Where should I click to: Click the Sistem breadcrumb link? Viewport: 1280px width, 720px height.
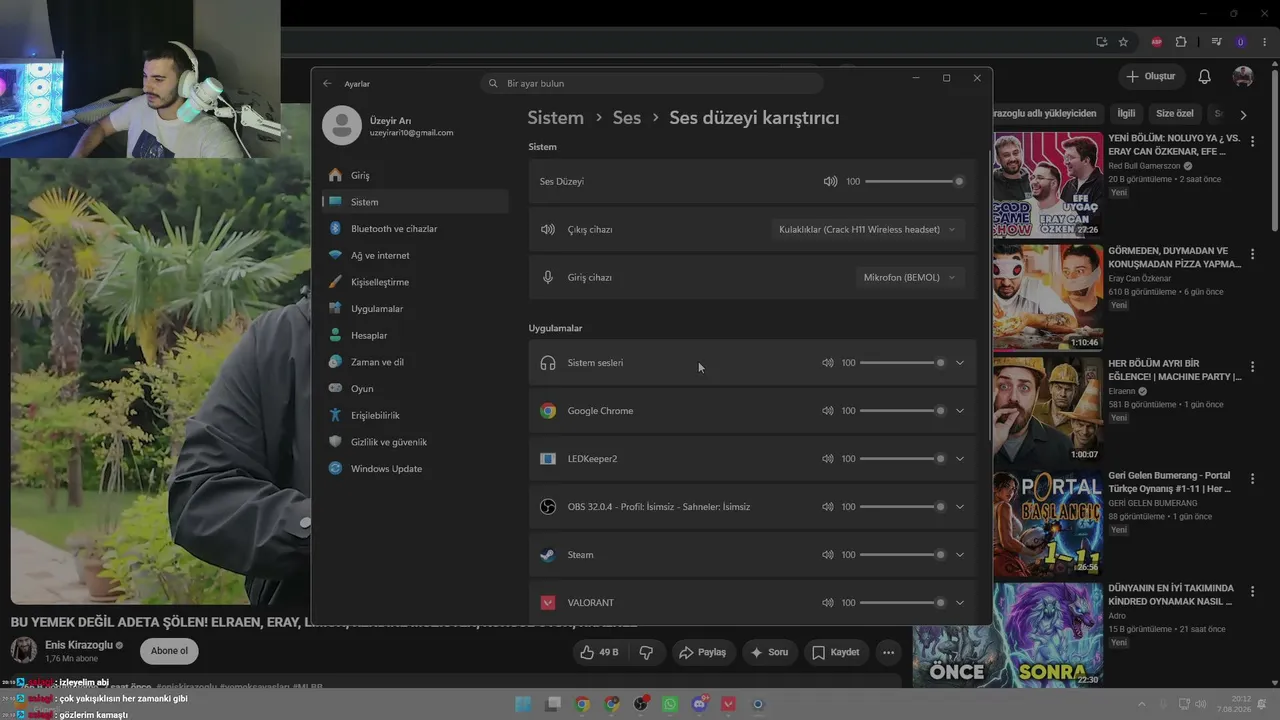click(x=556, y=118)
